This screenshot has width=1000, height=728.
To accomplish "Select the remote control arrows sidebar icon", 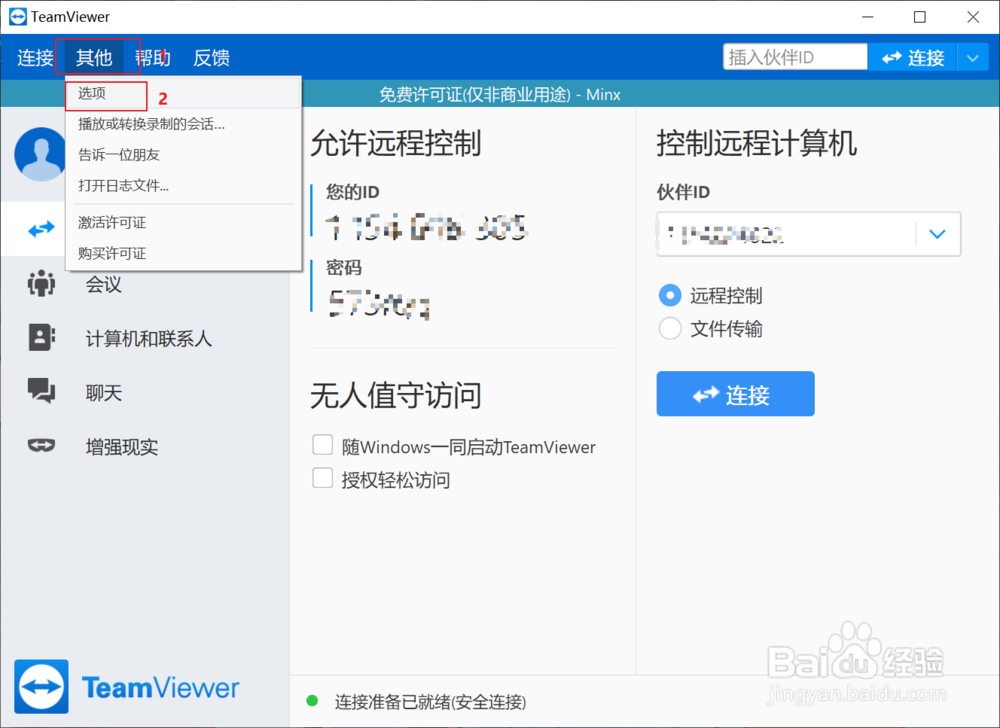I will 41,229.
